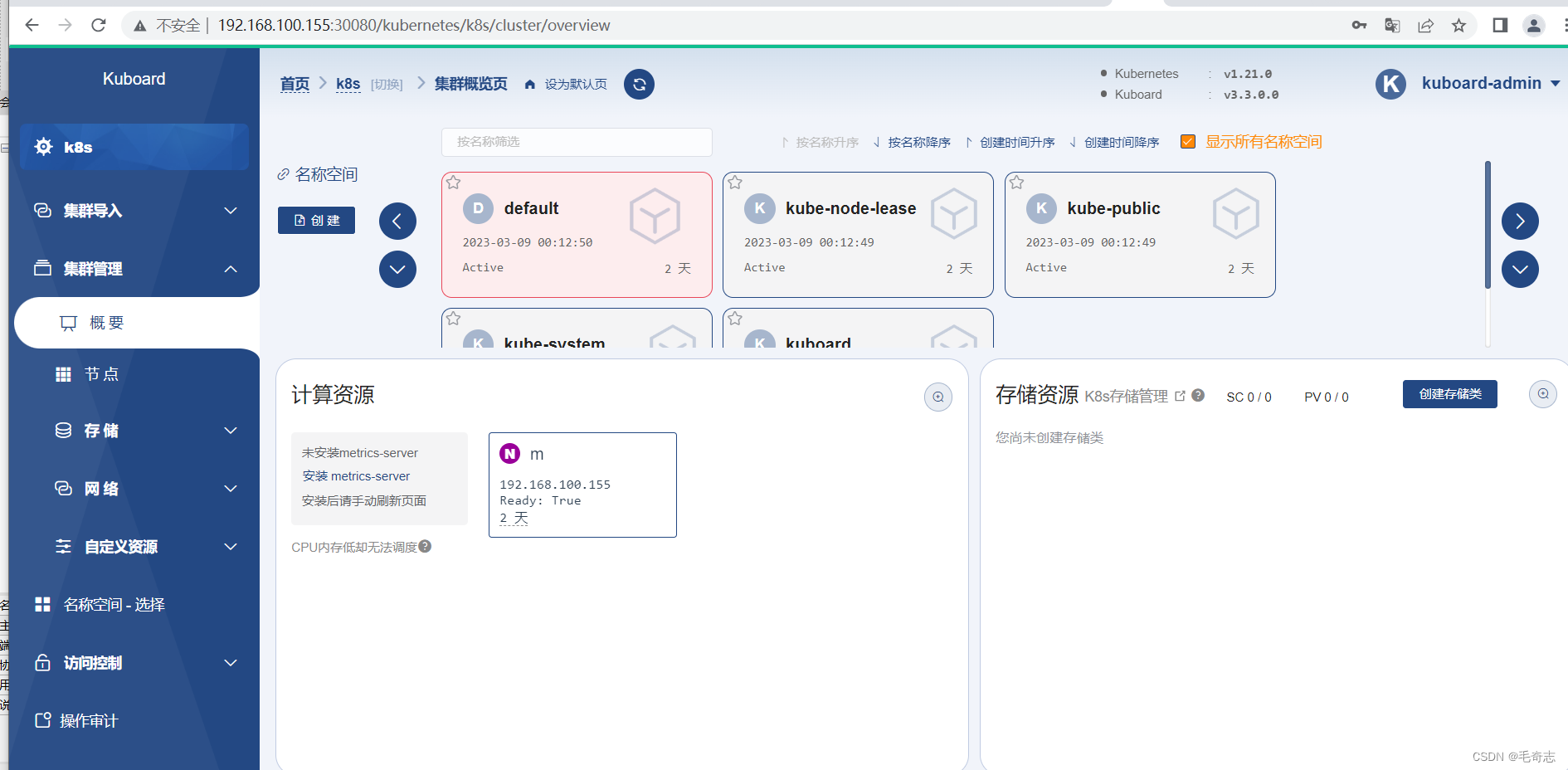Click the link icon beside 名称空间 heading
This screenshot has height=770, width=1568.
coord(284,174)
